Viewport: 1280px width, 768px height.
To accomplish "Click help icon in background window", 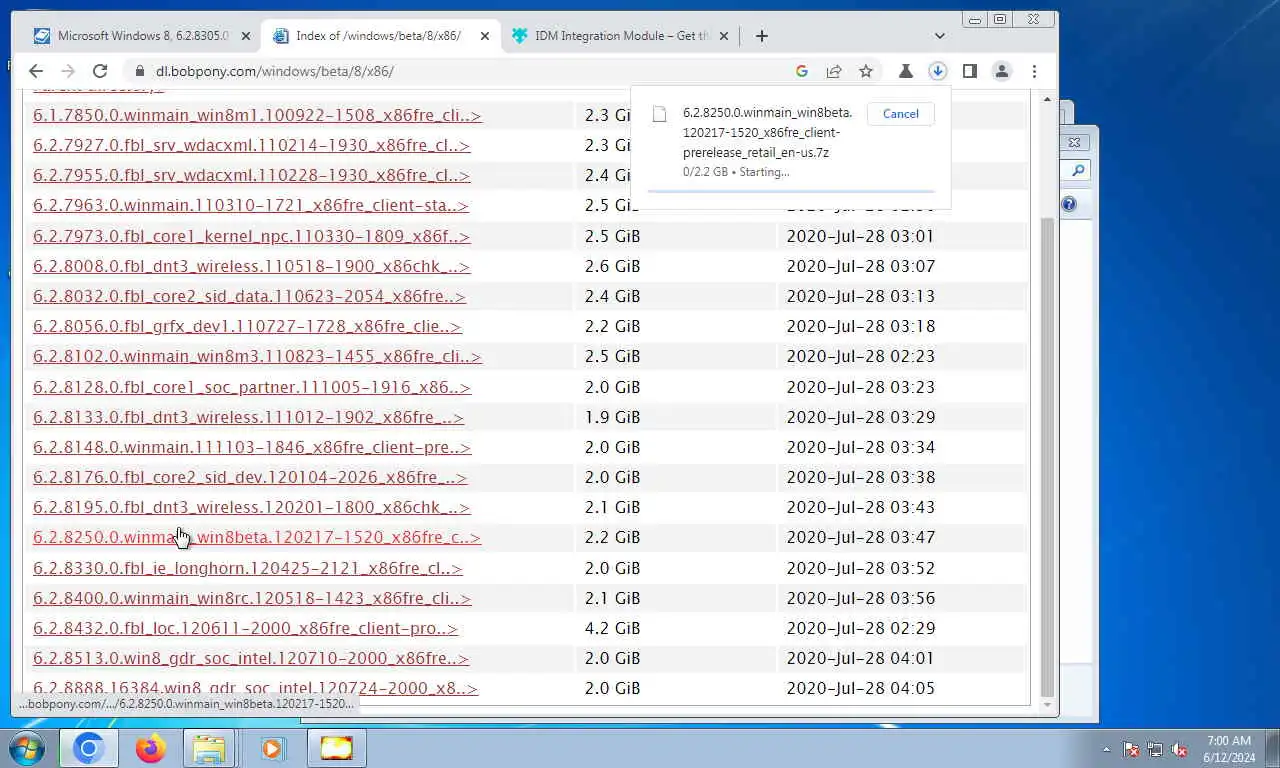I will pyautogui.click(x=1069, y=204).
